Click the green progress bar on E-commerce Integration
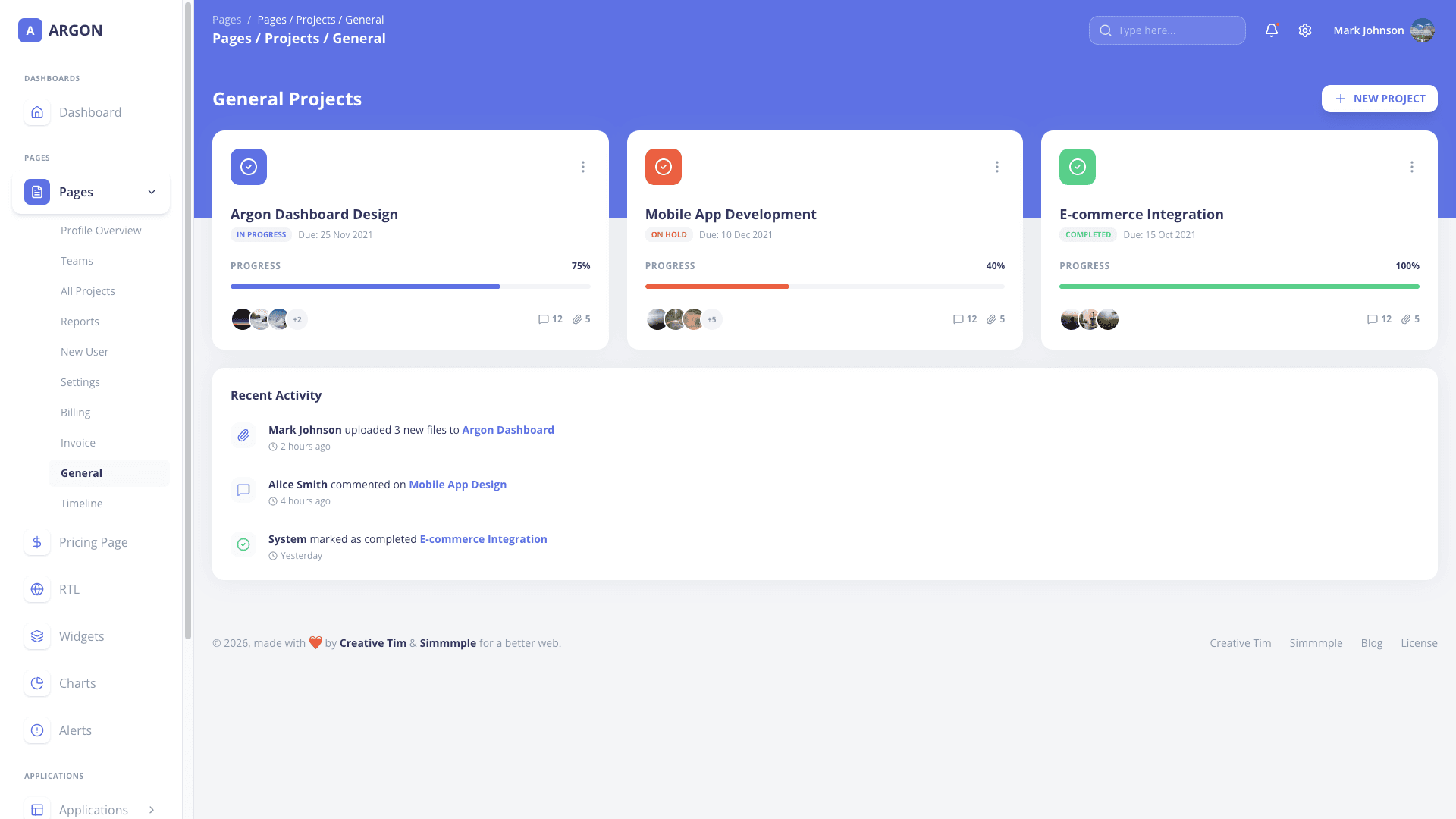This screenshot has width=1456, height=819. pos(1239,287)
